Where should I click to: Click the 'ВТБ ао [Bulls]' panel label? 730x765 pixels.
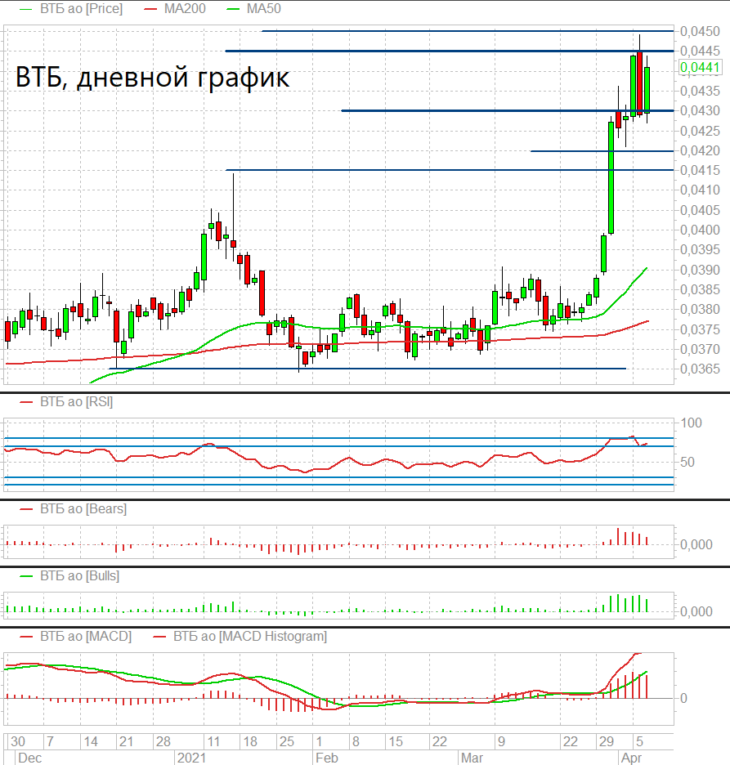click(x=80, y=576)
